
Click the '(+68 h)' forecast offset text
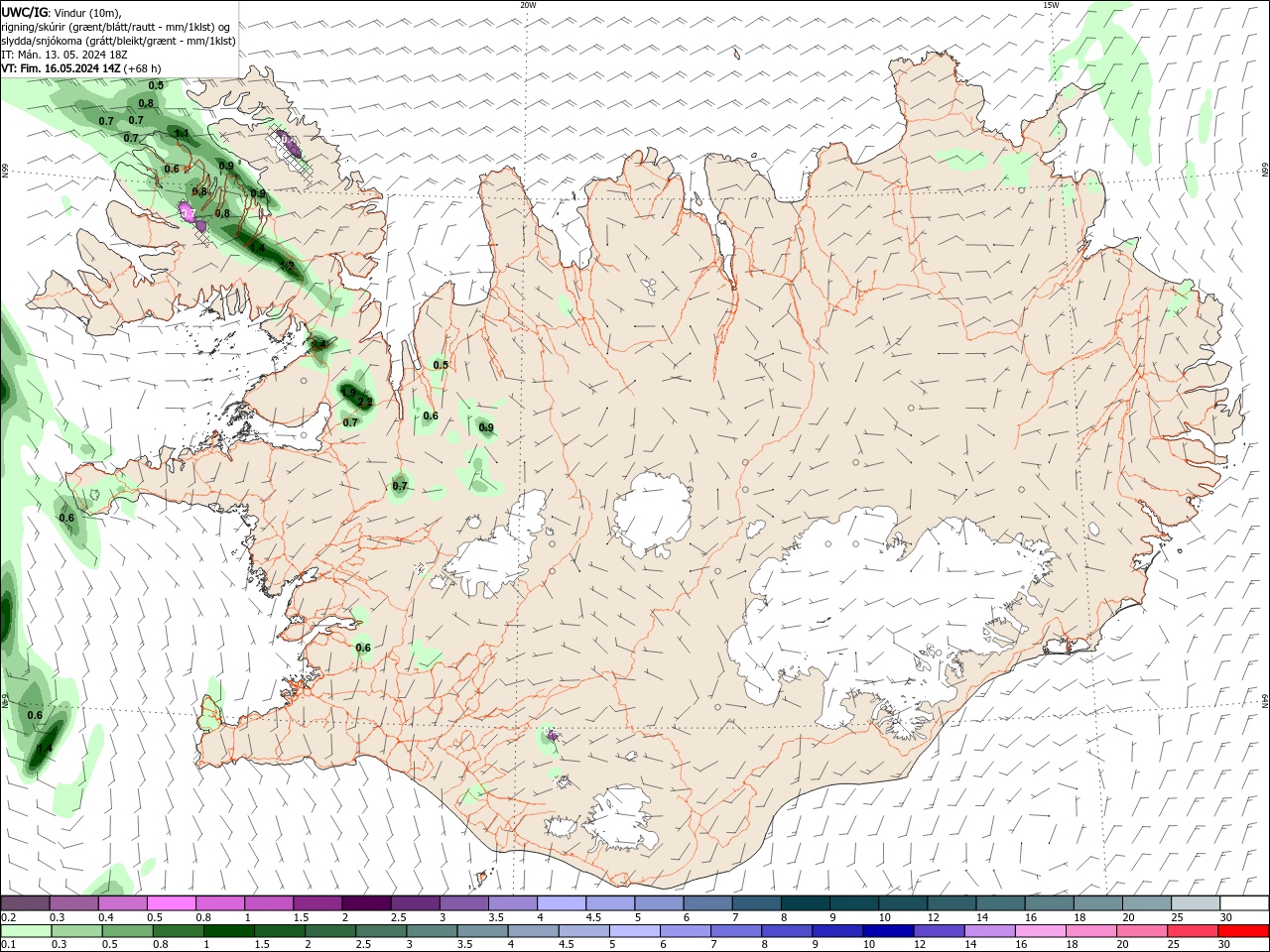[143, 68]
